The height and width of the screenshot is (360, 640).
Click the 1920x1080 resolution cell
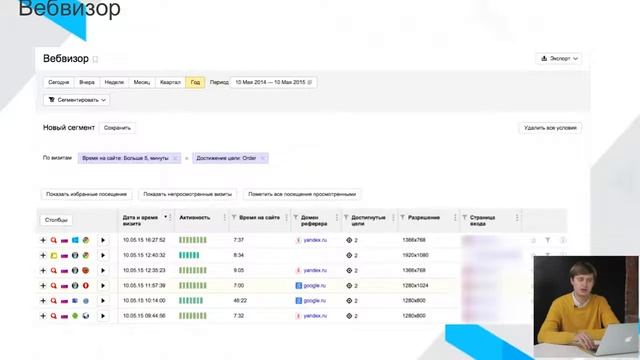pyautogui.click(x=415, y=256)
